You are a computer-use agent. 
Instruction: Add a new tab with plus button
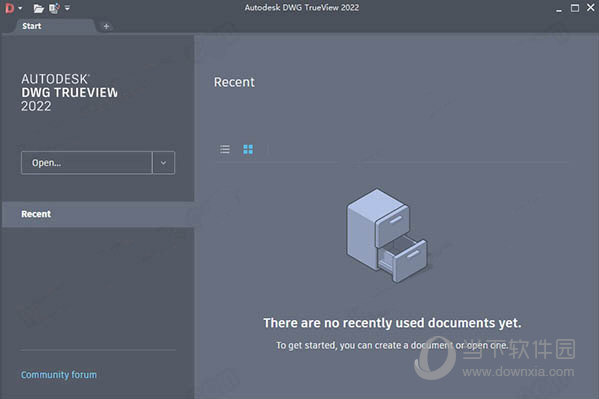pyautogui.click(x=106, y=26)
